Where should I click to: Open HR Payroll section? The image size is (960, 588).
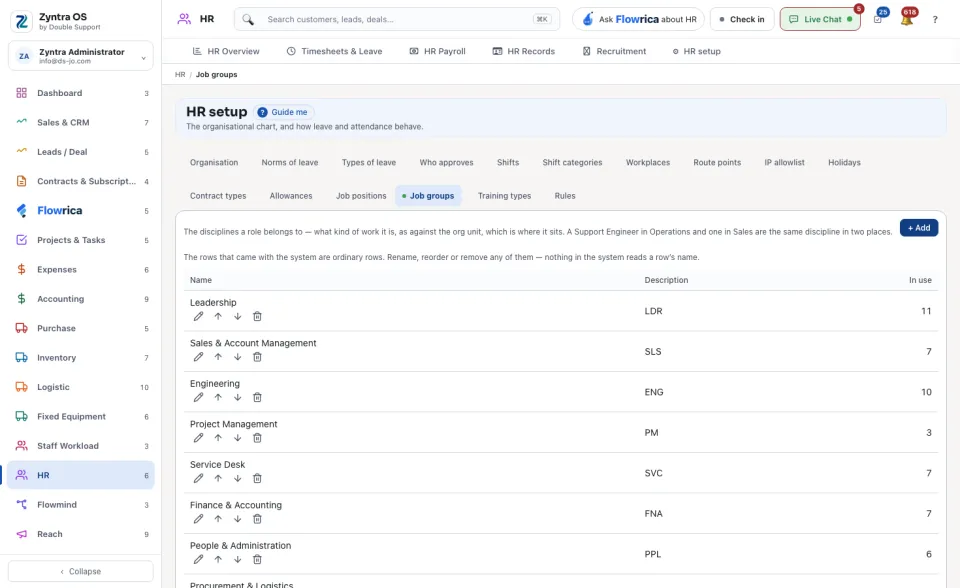(x=437, y=51)
